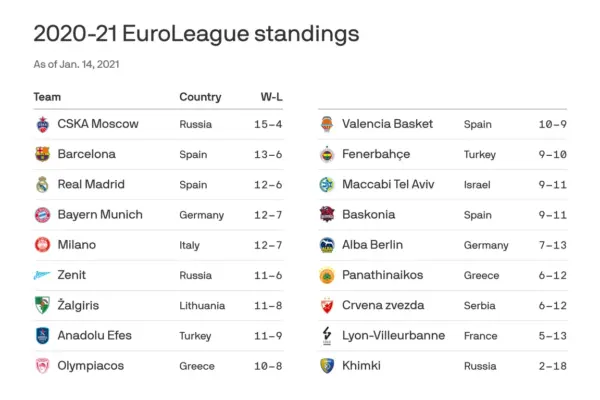This screenshot has height=400, width=600.
Task: Click the Žalgiris green logo
Action: coord(42,306)
